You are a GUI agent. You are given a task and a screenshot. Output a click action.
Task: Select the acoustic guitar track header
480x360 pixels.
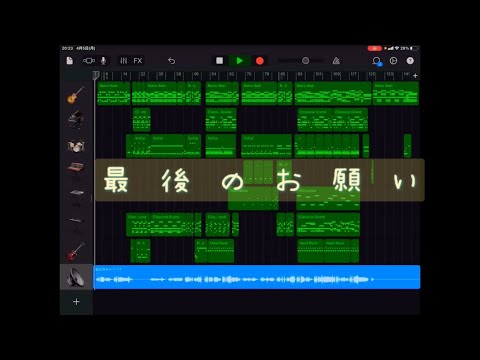pyautogui.click(x=76, y=95)
